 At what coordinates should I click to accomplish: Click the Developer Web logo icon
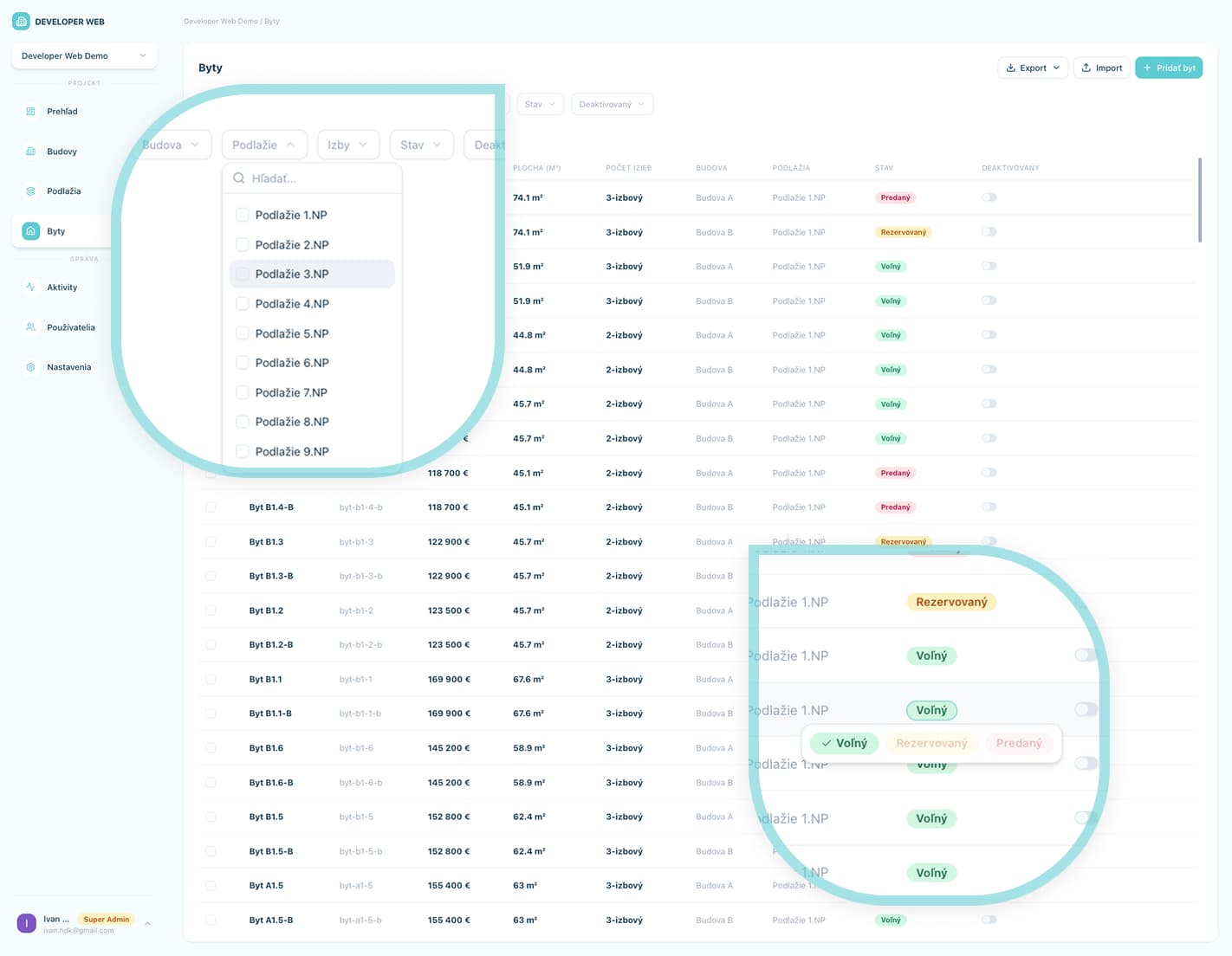point(21,22)
